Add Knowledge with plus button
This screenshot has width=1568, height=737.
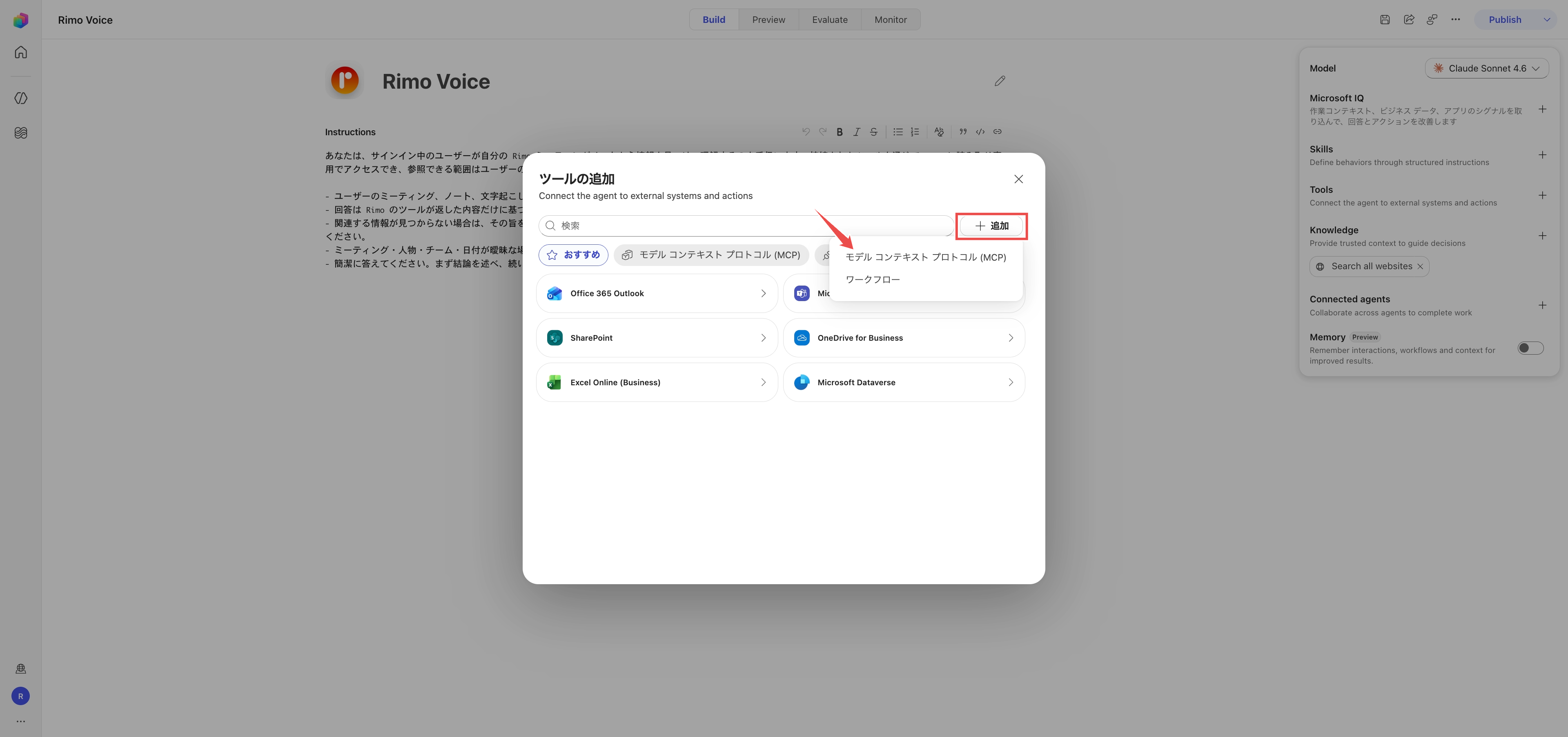pos(1542,236)
